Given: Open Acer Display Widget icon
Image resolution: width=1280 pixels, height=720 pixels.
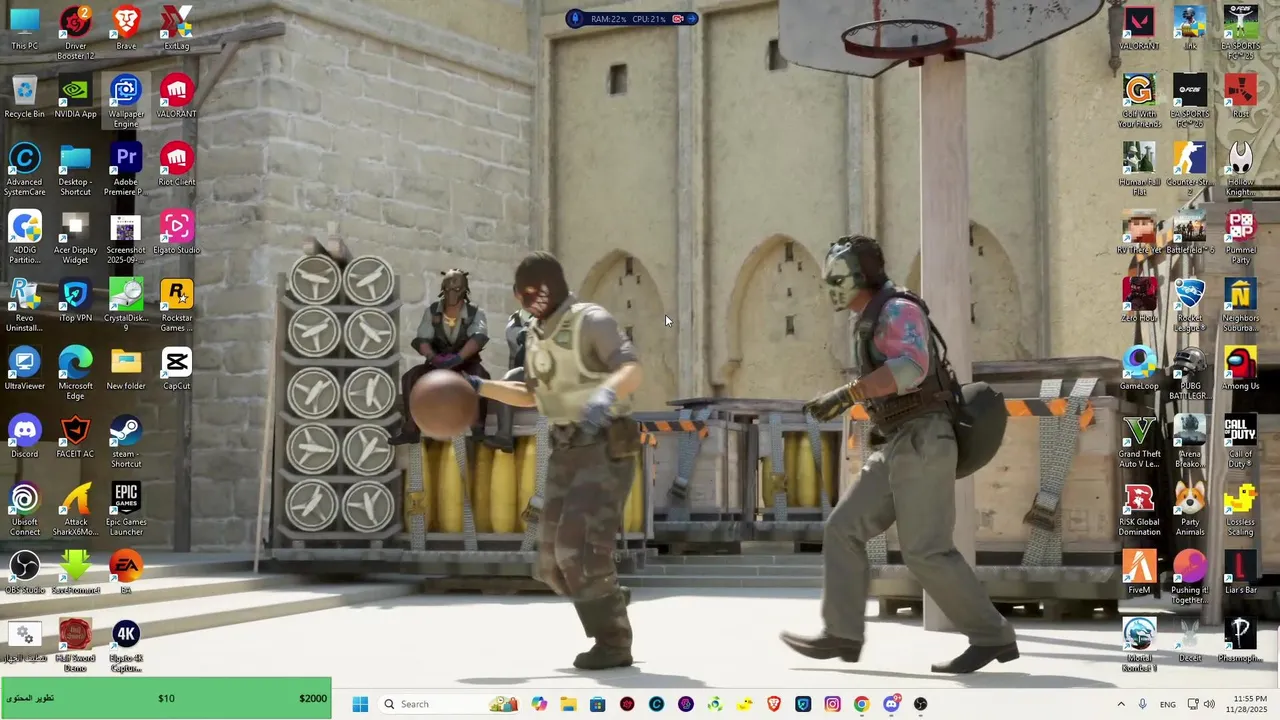Looking at the screenshot, I should [x=75, y=236].
